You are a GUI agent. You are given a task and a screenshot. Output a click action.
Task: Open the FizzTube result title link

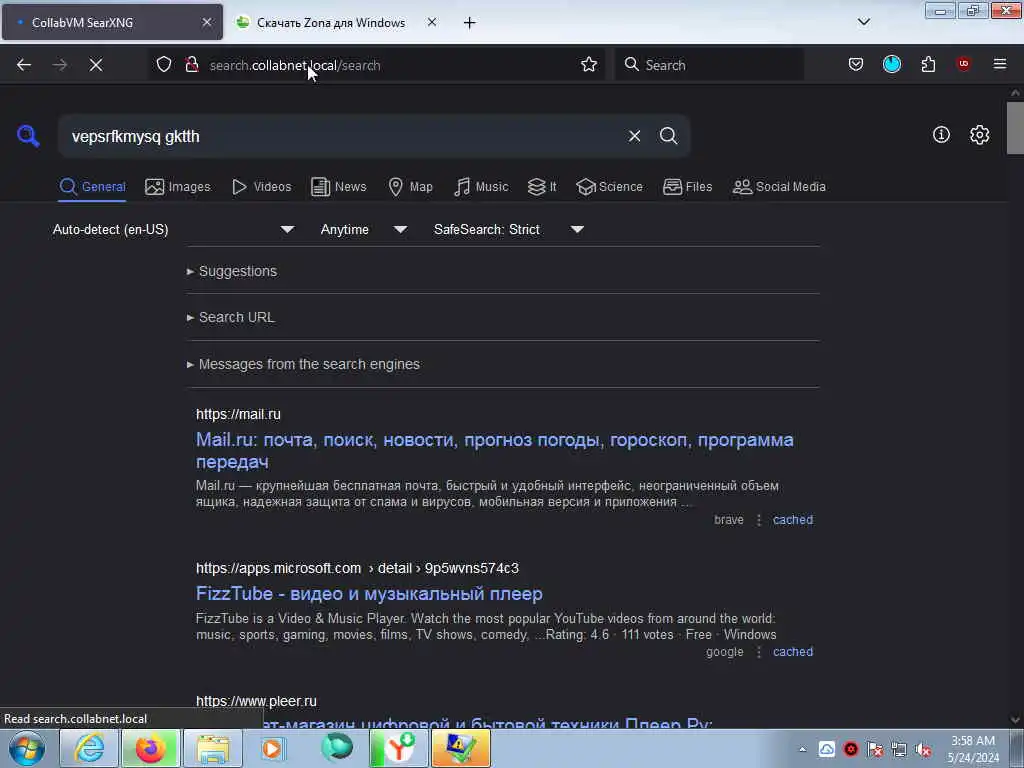(369, 594)
